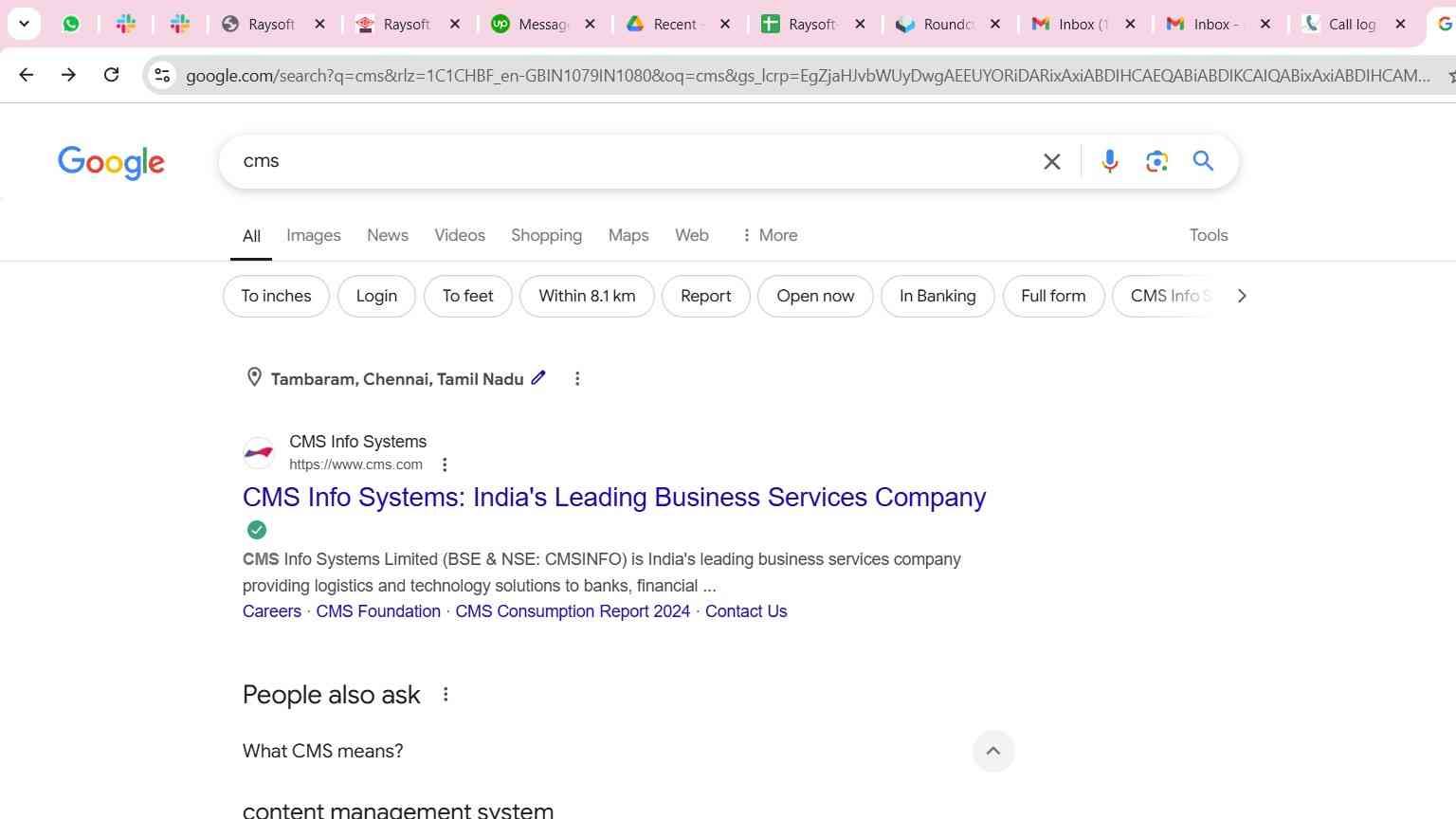Screen dimensions: 1456x819
Task: Switch to the Web results tab
Action: (692, 235)
